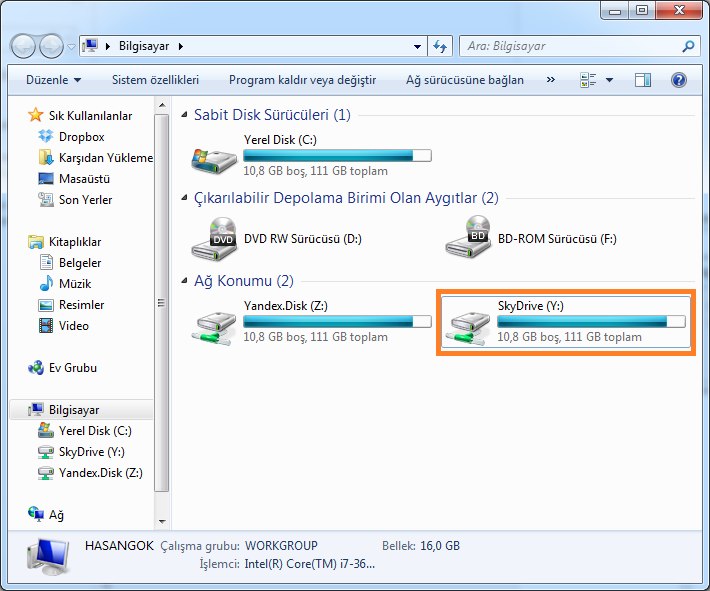Collapse the Ağ Konumu group
Screen dimensions: 710x591
184,281
